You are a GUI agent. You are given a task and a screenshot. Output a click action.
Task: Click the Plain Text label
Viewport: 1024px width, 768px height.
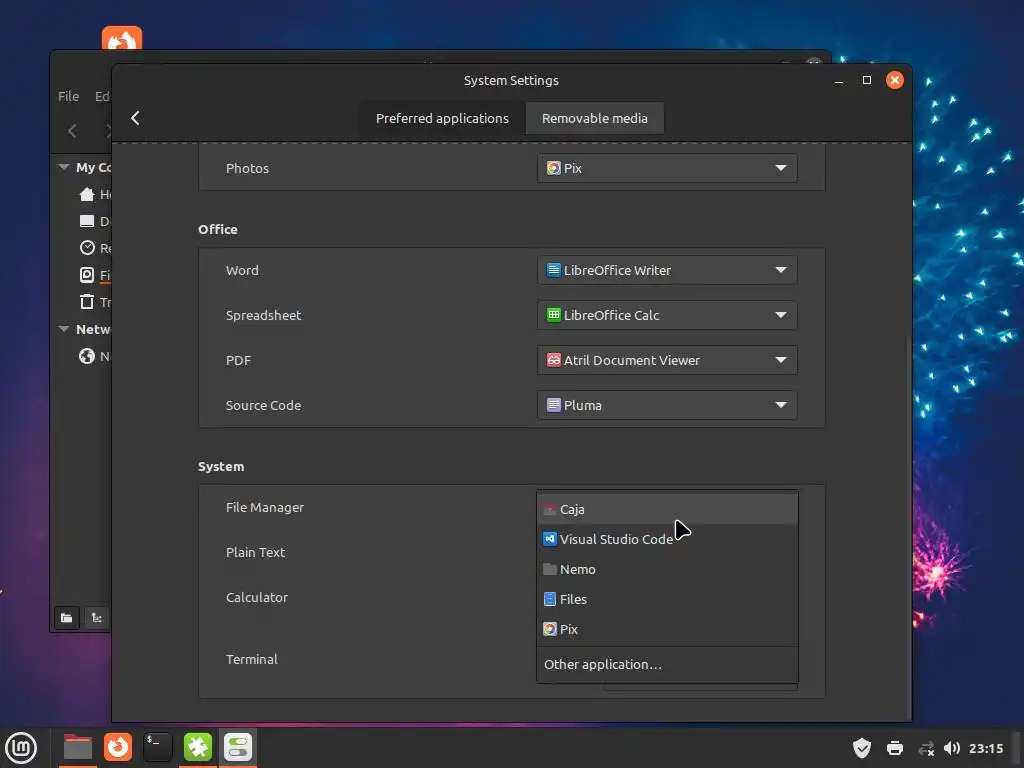click(x=255, y=552)
